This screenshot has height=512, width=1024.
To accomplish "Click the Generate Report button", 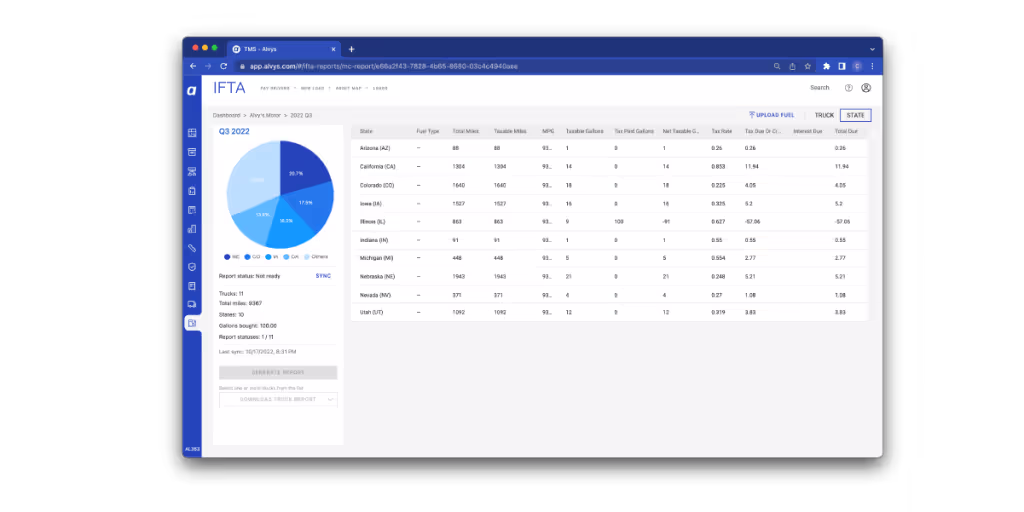I will 278,372.
